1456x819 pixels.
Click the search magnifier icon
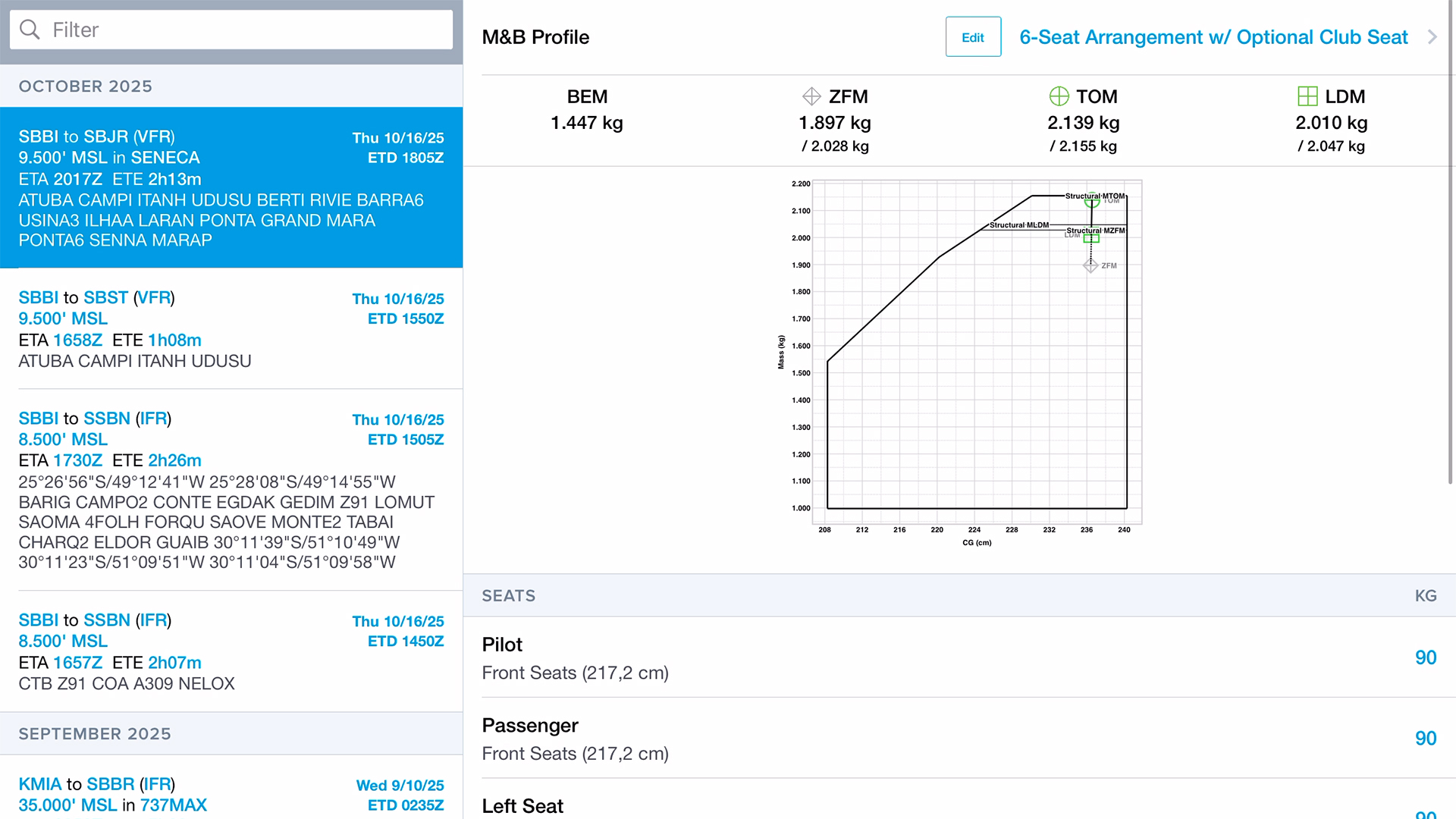click(30, 30)
